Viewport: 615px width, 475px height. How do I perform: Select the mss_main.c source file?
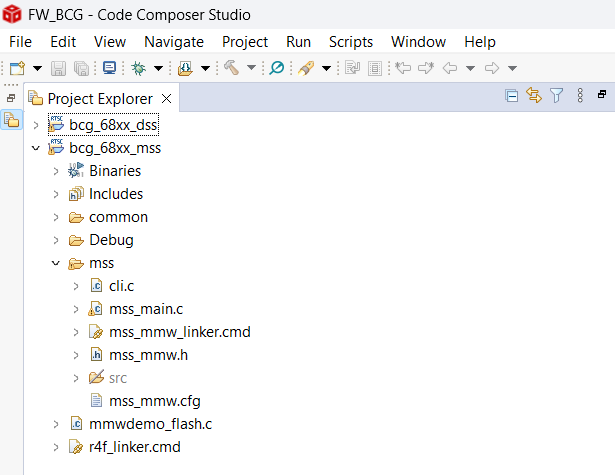point(146,309)
